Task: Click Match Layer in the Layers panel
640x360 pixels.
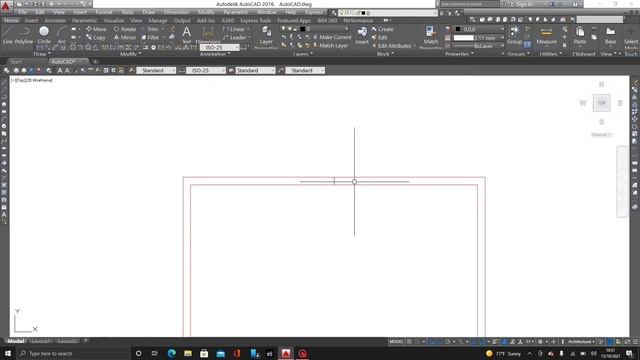Action: 330,46
